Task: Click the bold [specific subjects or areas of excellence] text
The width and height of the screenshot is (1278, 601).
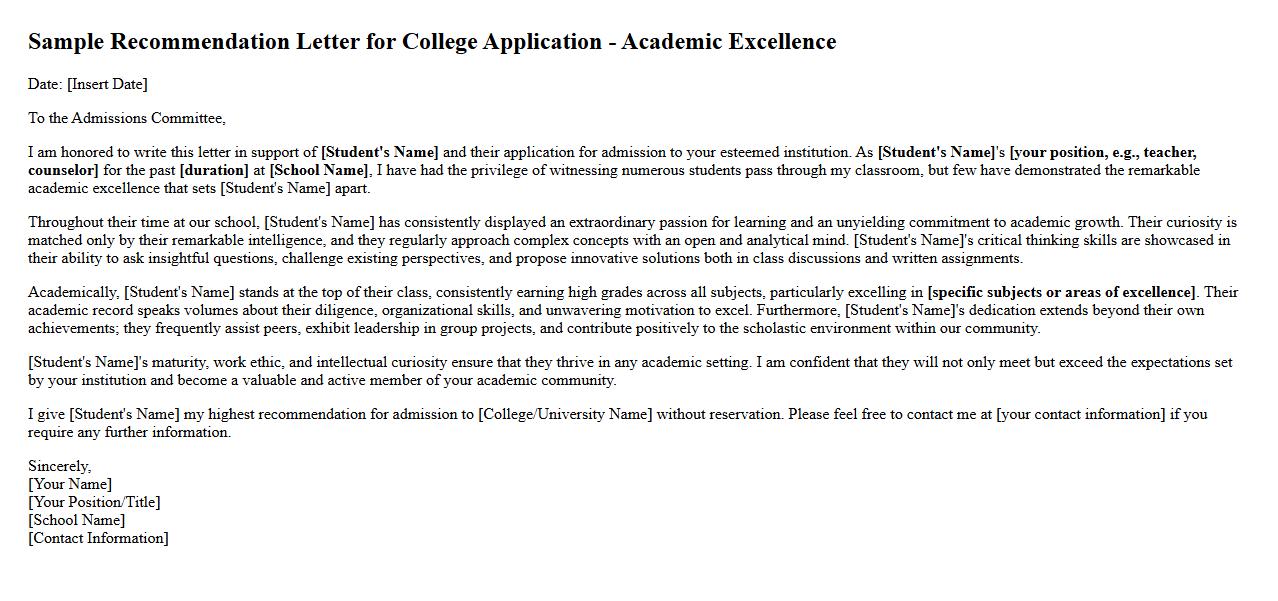Action: click(x=1061, y=292)
